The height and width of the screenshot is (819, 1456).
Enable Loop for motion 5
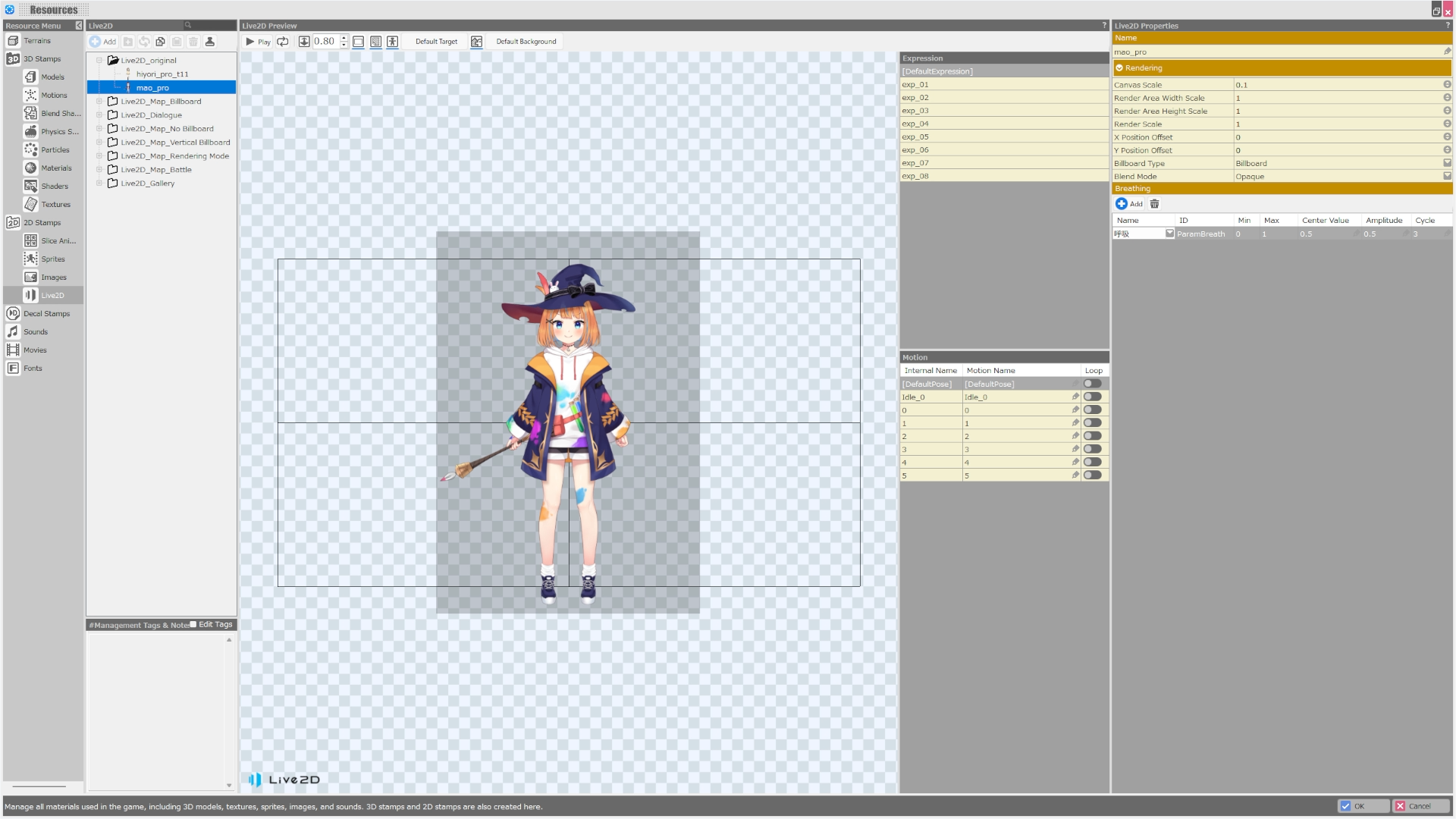[x=1093, y=475]
